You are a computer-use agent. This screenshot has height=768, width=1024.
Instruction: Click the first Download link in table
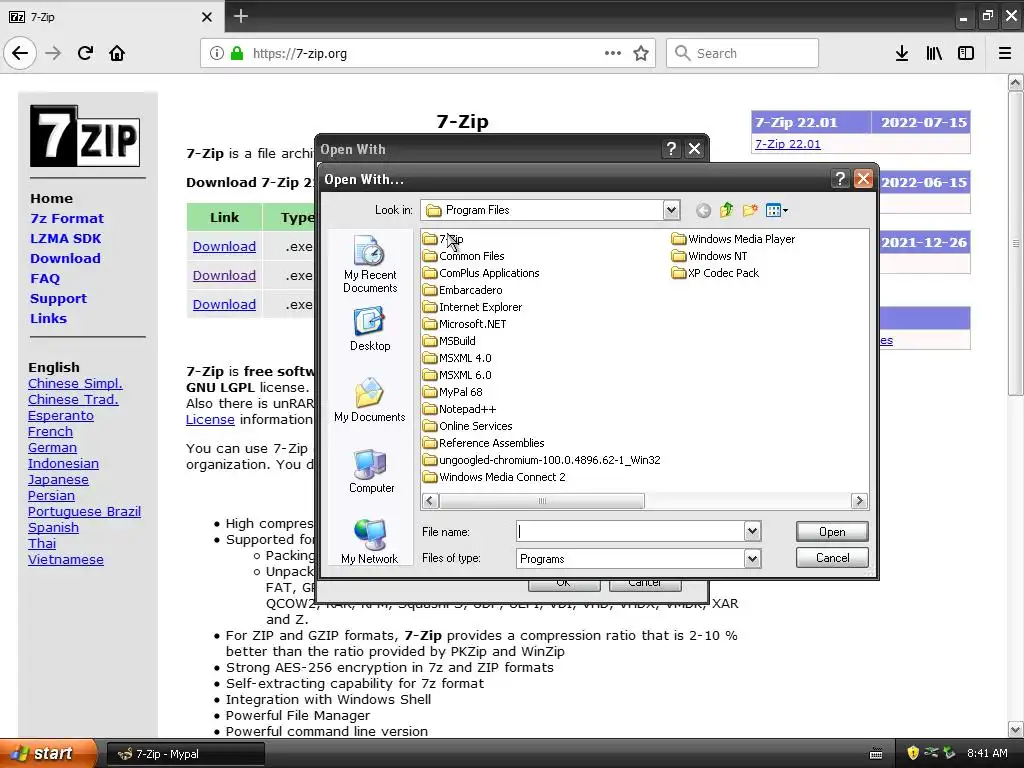[x=224, y=246]
